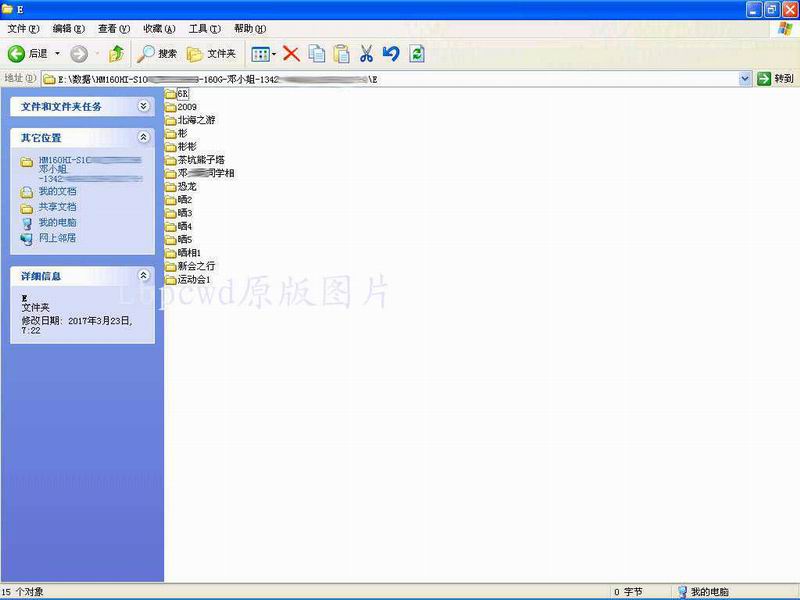
Task: Select the 6E folder
Action: click(x=177, y=94)
